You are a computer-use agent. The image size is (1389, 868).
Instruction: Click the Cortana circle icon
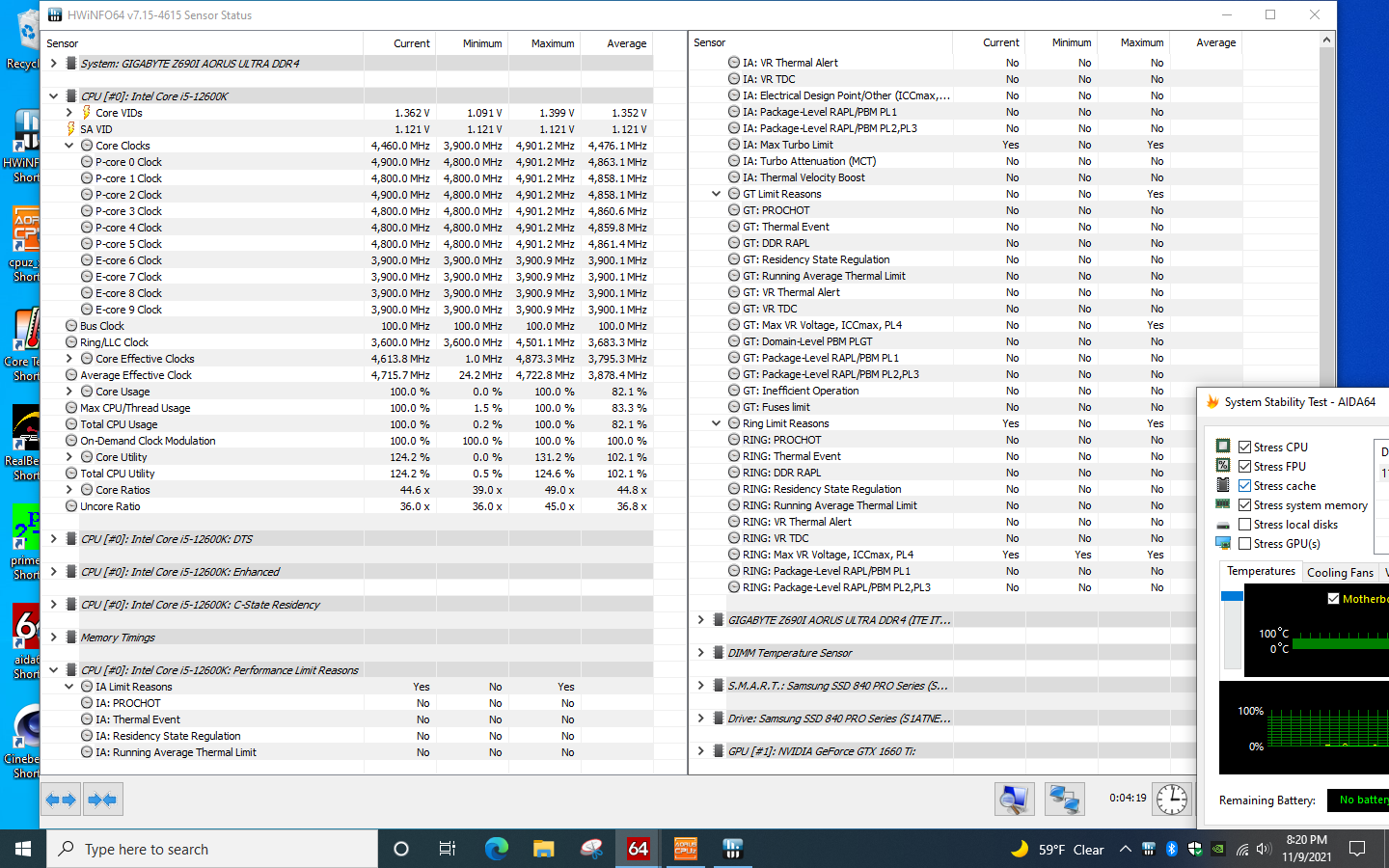(401, 849)
